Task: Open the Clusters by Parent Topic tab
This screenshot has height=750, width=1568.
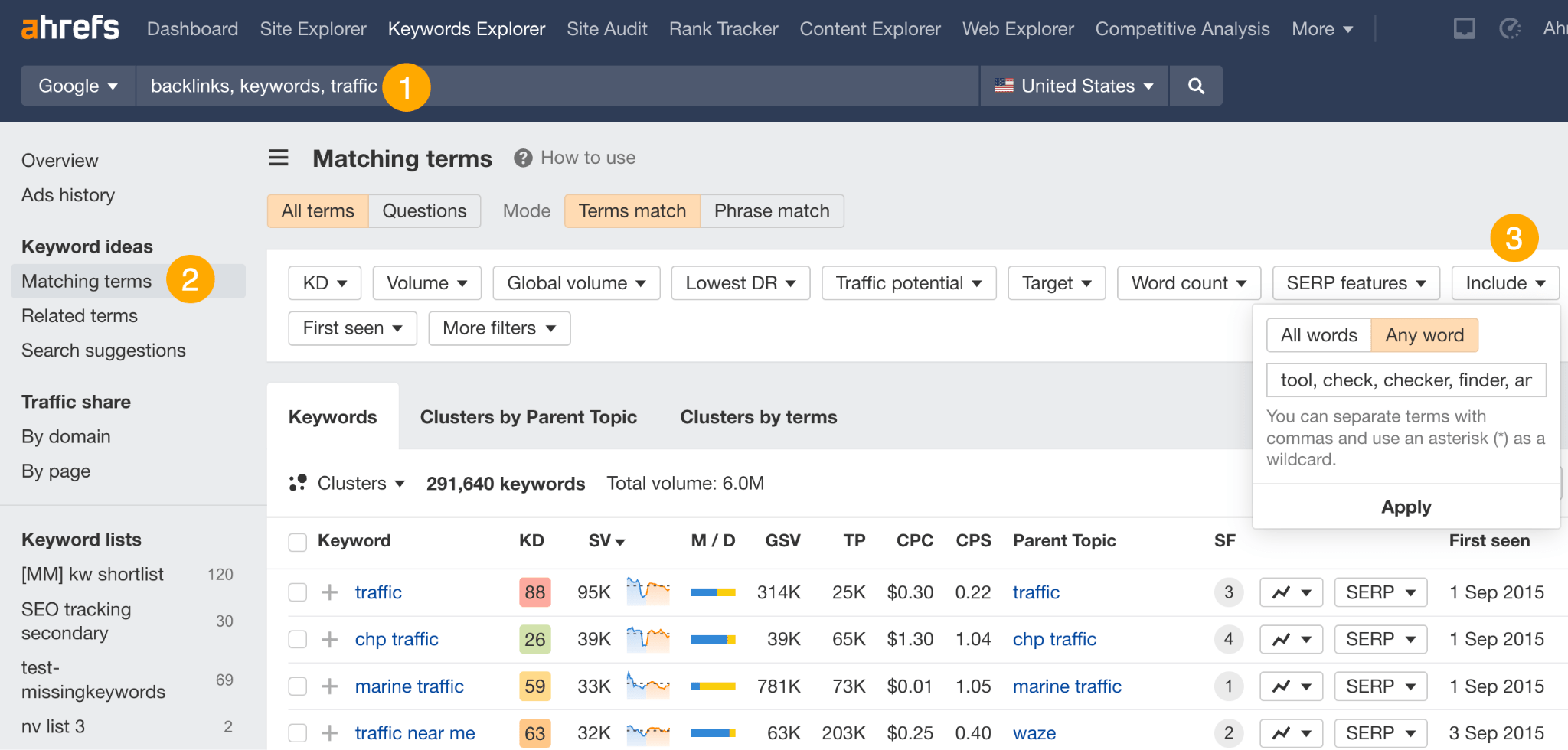Action: pyautogui.click(x=528, y=417)
